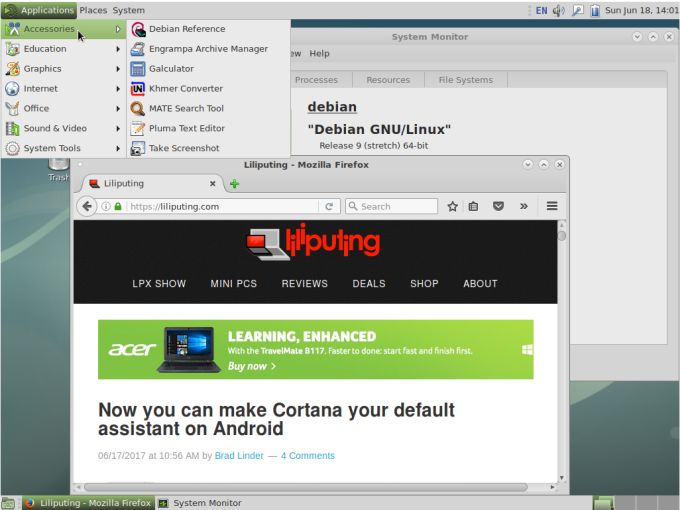Click the workspace switcher on bottom panel
The height and width of the screenshot is (510, 680).
click(636, 503)
